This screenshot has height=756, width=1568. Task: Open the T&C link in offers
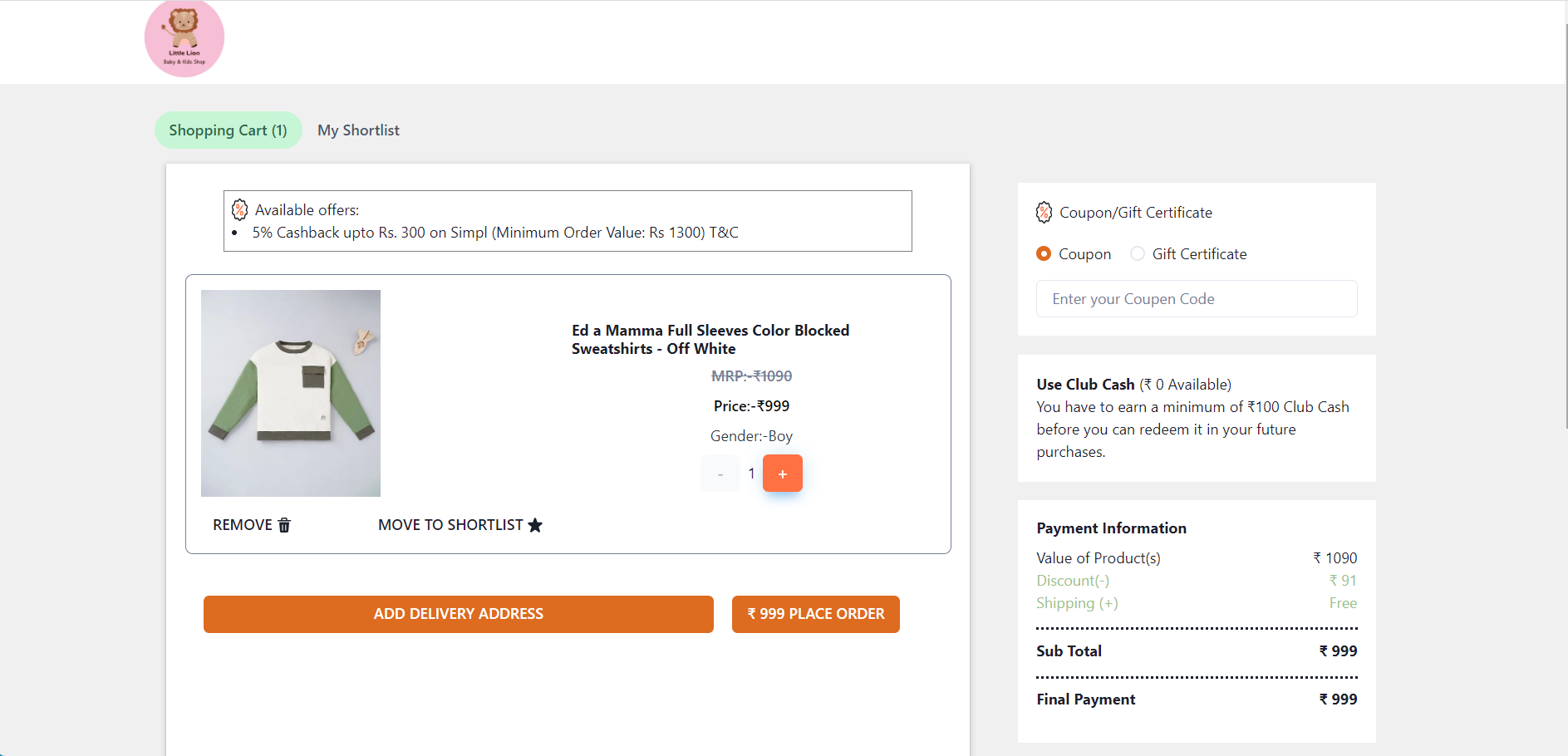click(x=724, y=233)
